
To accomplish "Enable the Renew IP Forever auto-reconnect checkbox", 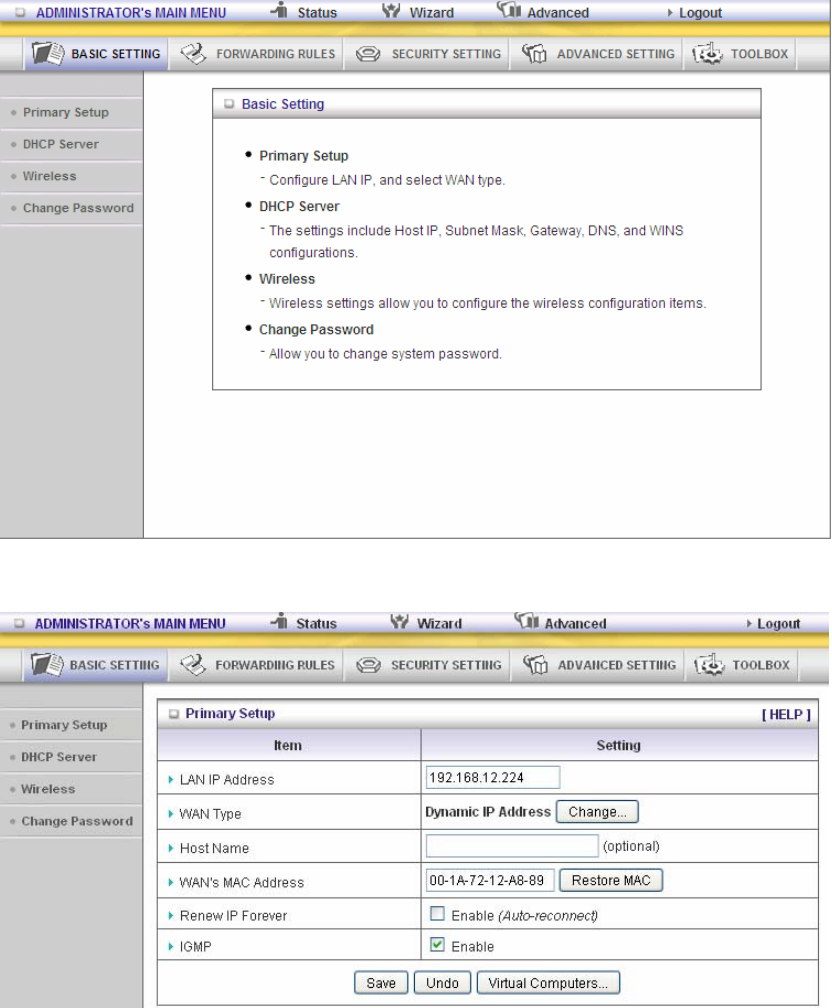I will pos(437,914).
